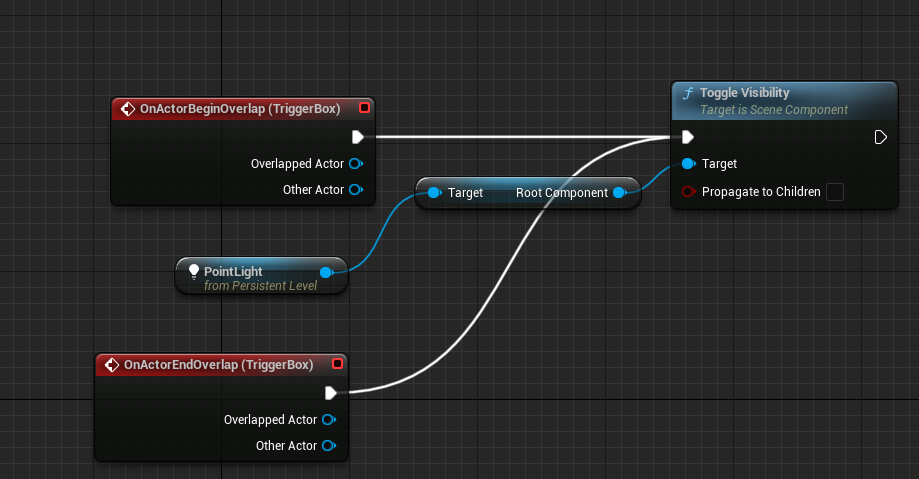Select the OnActorEndOverlap node title
This screenshot has width=919, height=479.
218,365
